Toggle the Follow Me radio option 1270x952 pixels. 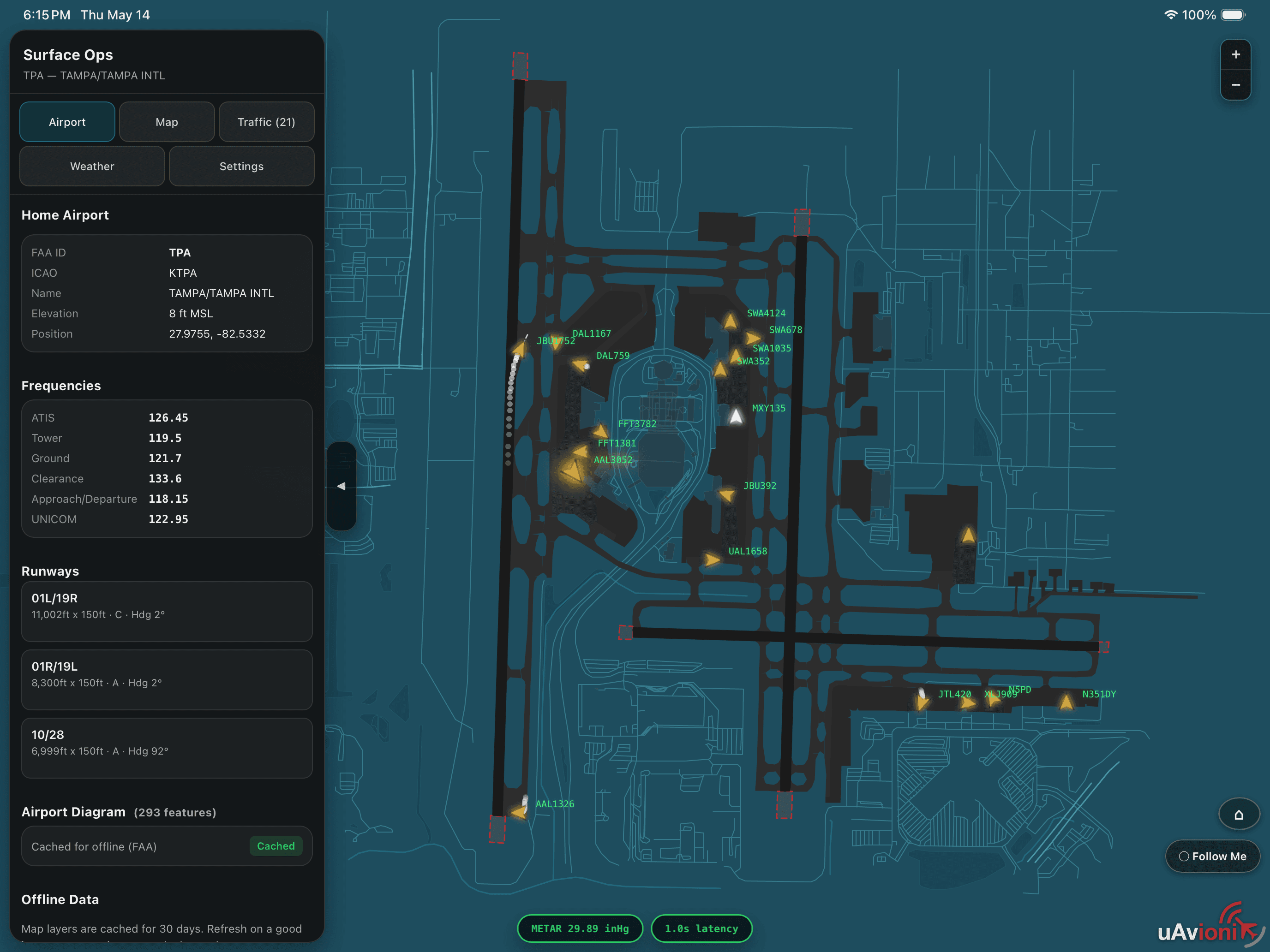1213,856
